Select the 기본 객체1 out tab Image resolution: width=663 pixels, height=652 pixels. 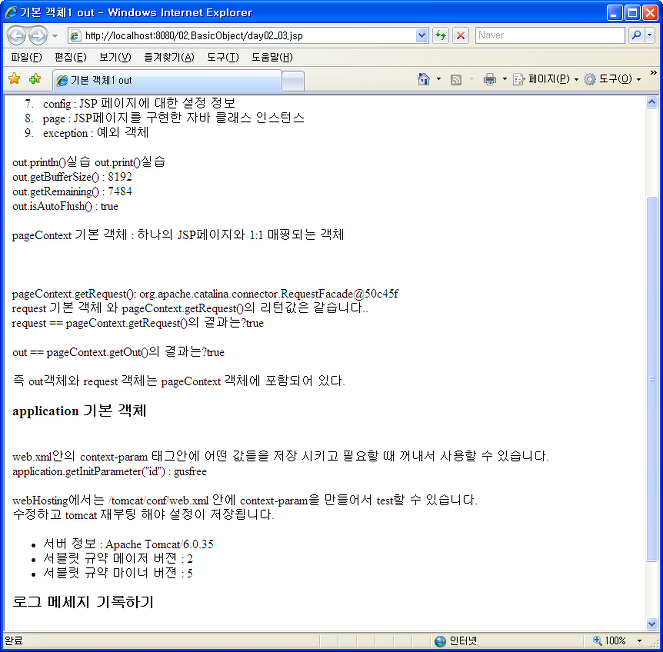pyautogui.click(x=167, y=80)
